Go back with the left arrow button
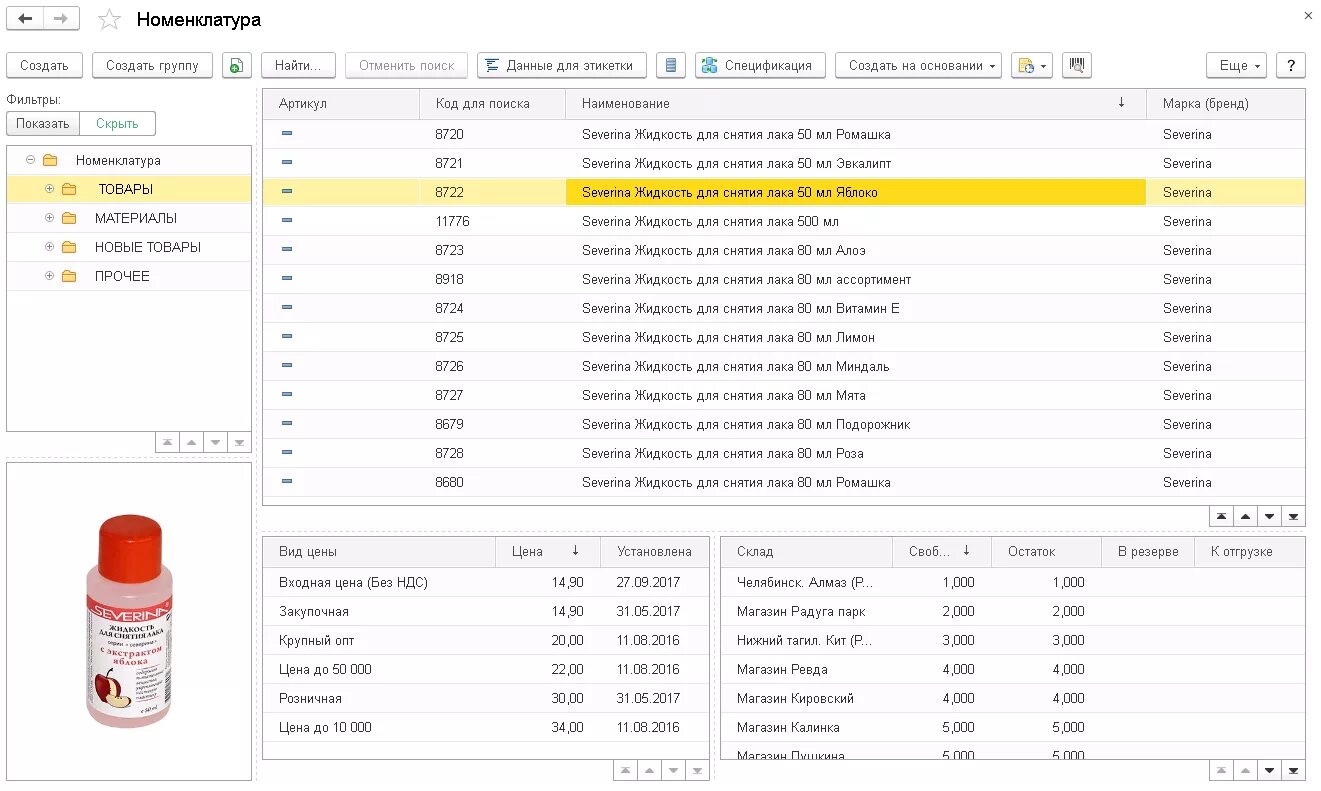 coord(25,19)
